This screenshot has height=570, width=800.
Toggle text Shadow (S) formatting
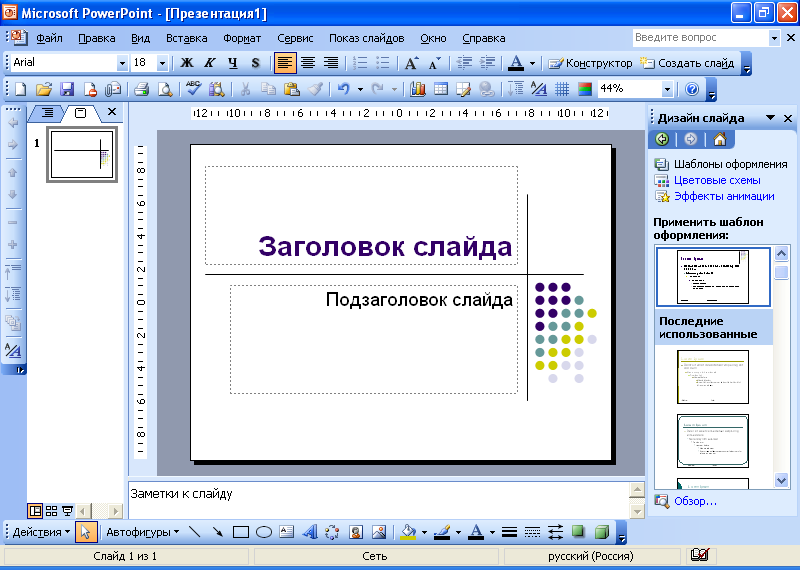pyautogui.click(x=256, y=63)
